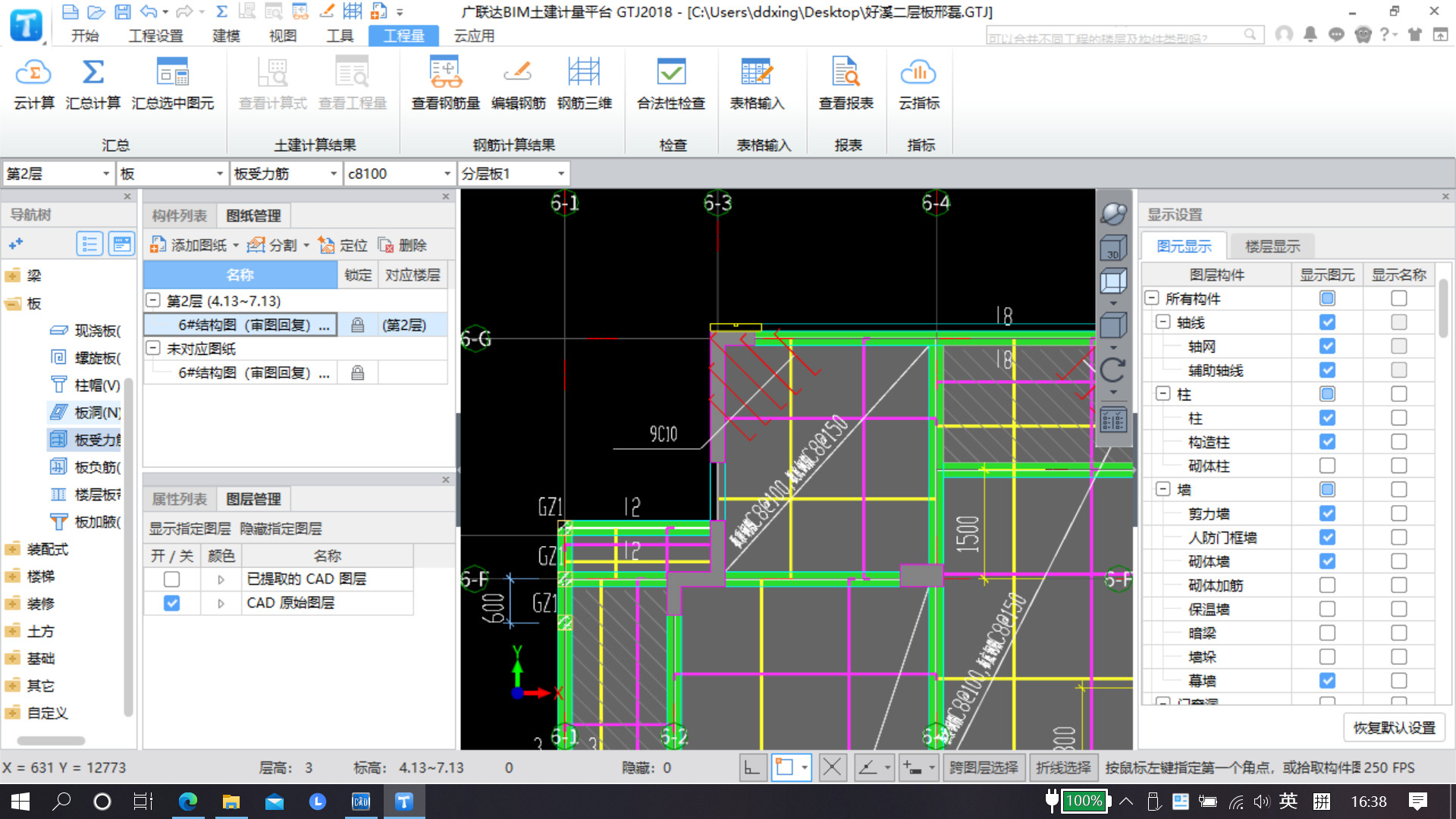The height and width of the screenshot is (819, 1456).
Task: Collapse the 第2层 (4.13~7.13) drawing group
Action: (x=153, y=301)
